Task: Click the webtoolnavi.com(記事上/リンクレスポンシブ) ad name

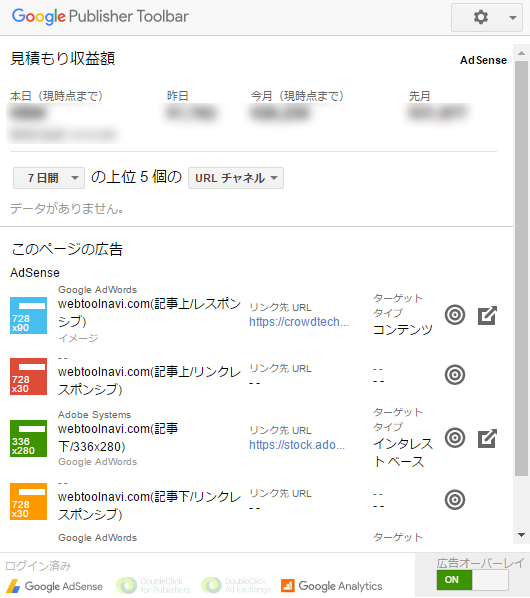Action: coord(149,380)
